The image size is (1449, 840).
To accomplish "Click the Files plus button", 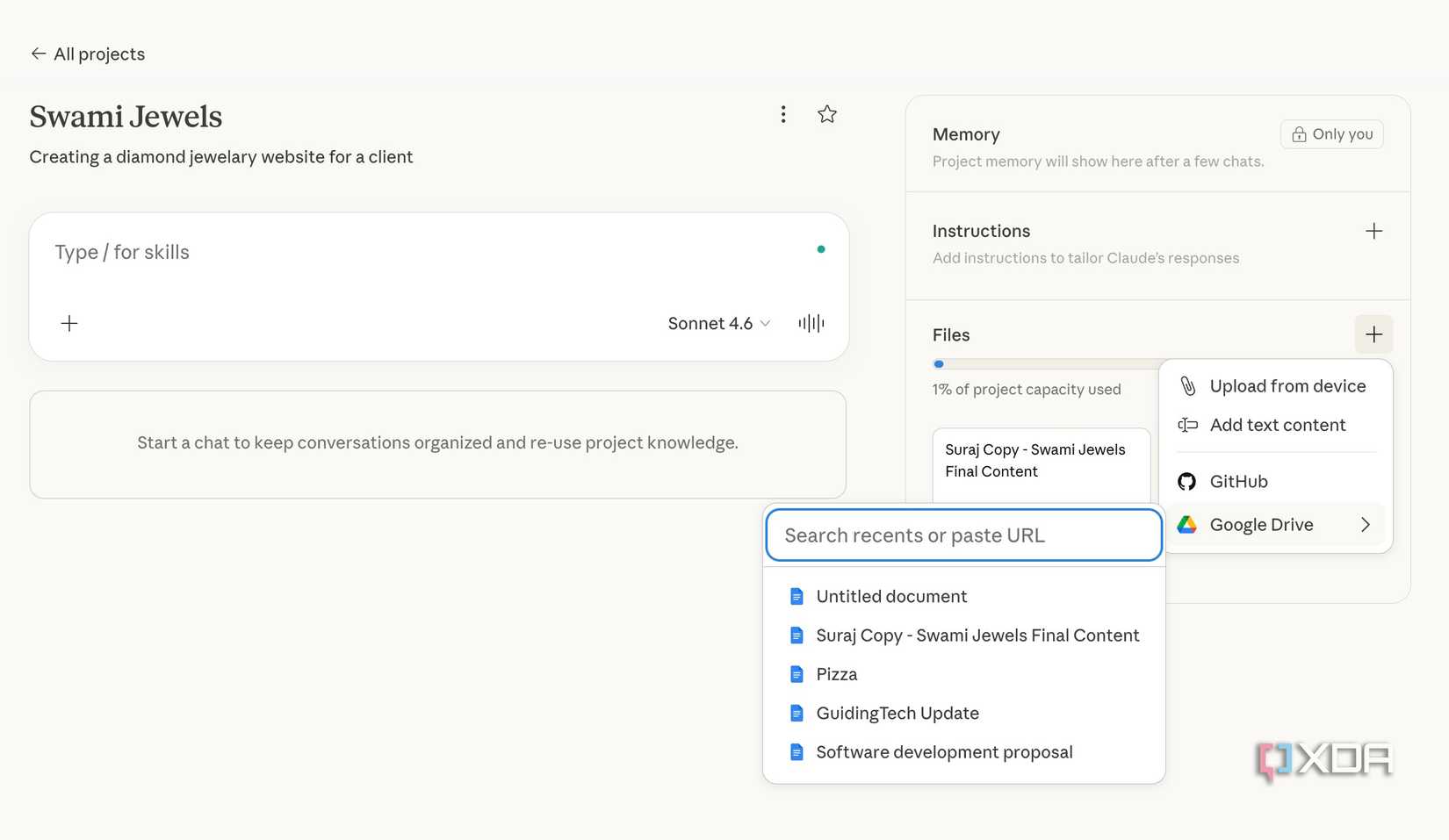I will pos(1373,334).
